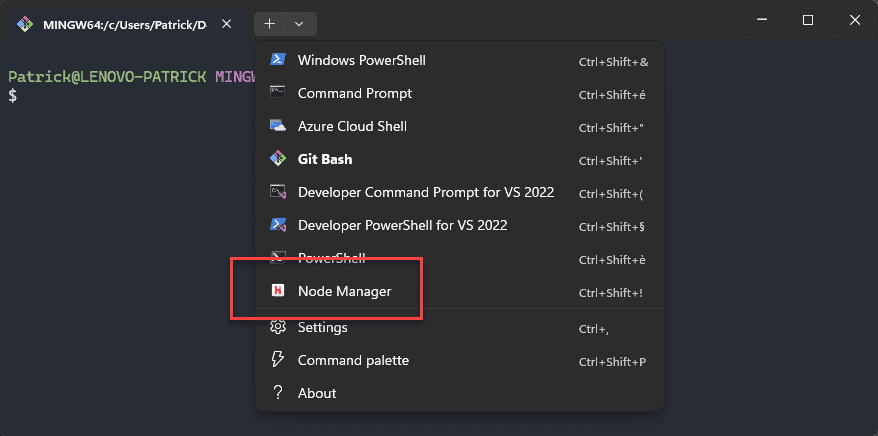878x436 pixels.
Task: Click the Patrick@LENOVO-PATRICK prompt text
Action: coord(107,77)
